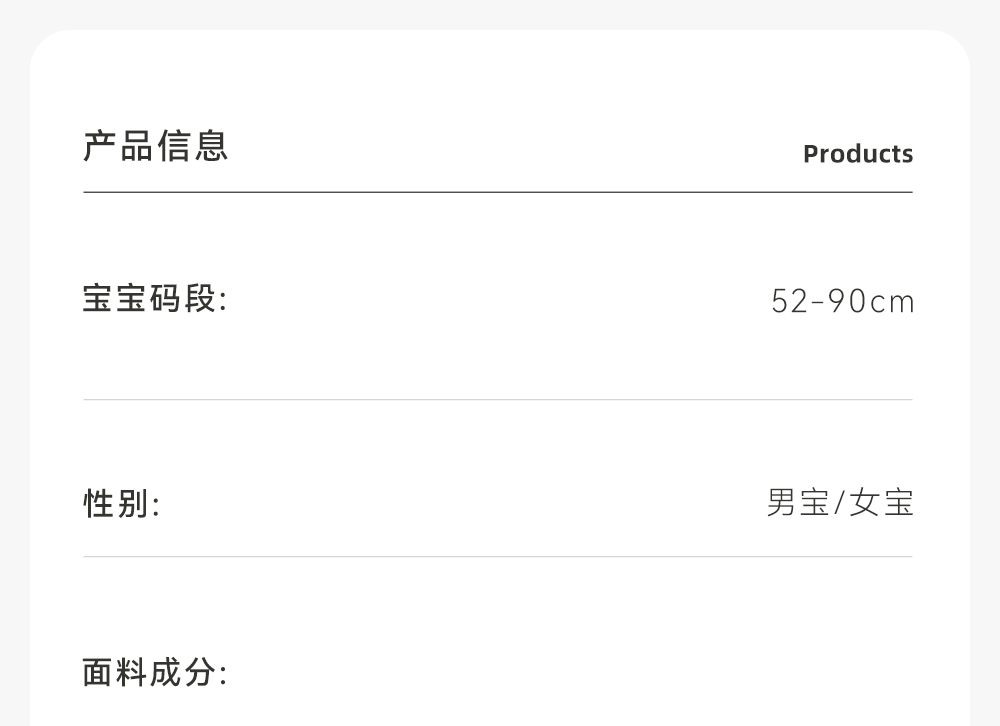The height and width of the screenshot is (726, 1000).
Task: Click the 52-90cm size value
Action: [842, 301]
